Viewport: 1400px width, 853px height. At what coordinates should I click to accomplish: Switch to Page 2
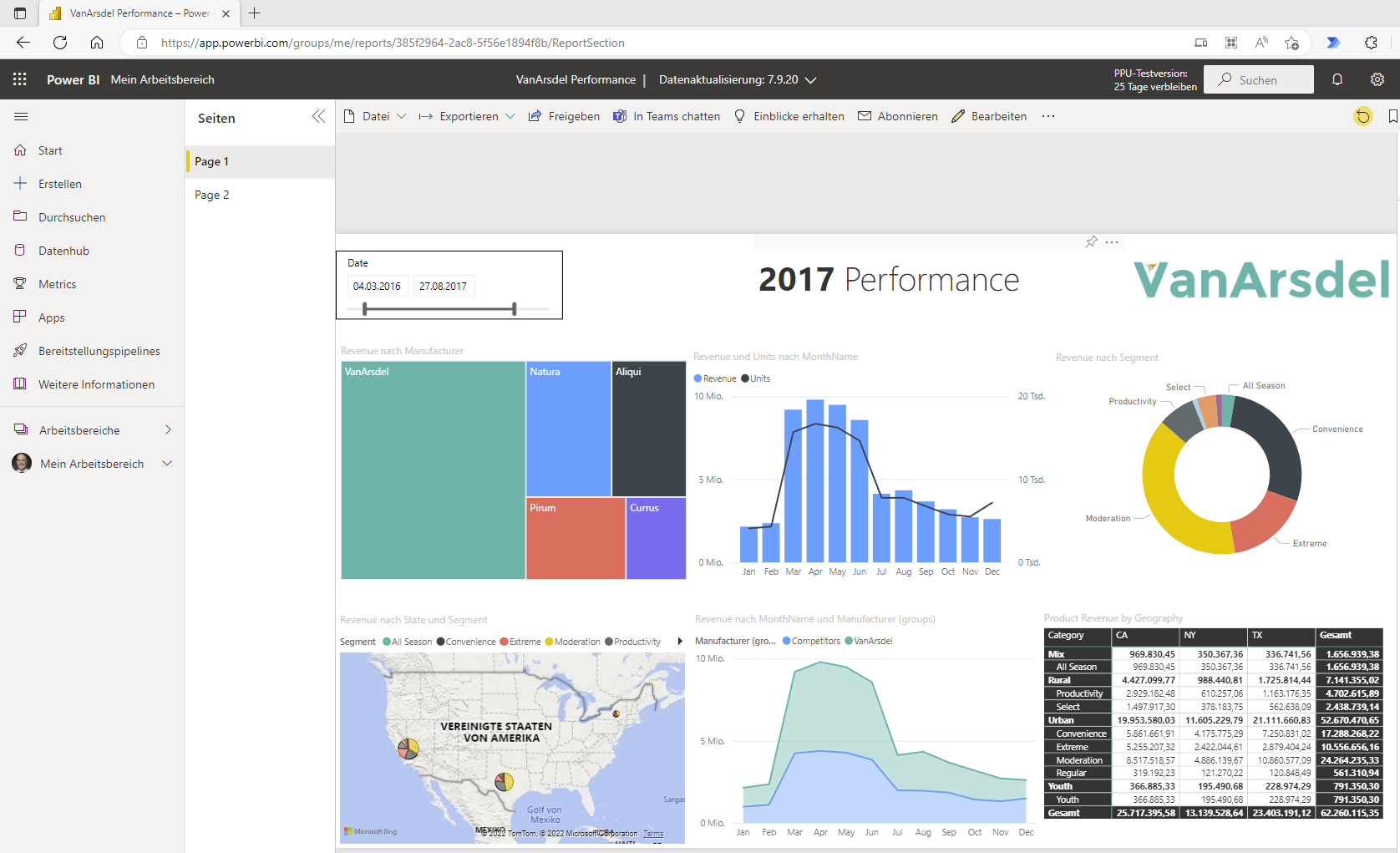coord(212,195)
